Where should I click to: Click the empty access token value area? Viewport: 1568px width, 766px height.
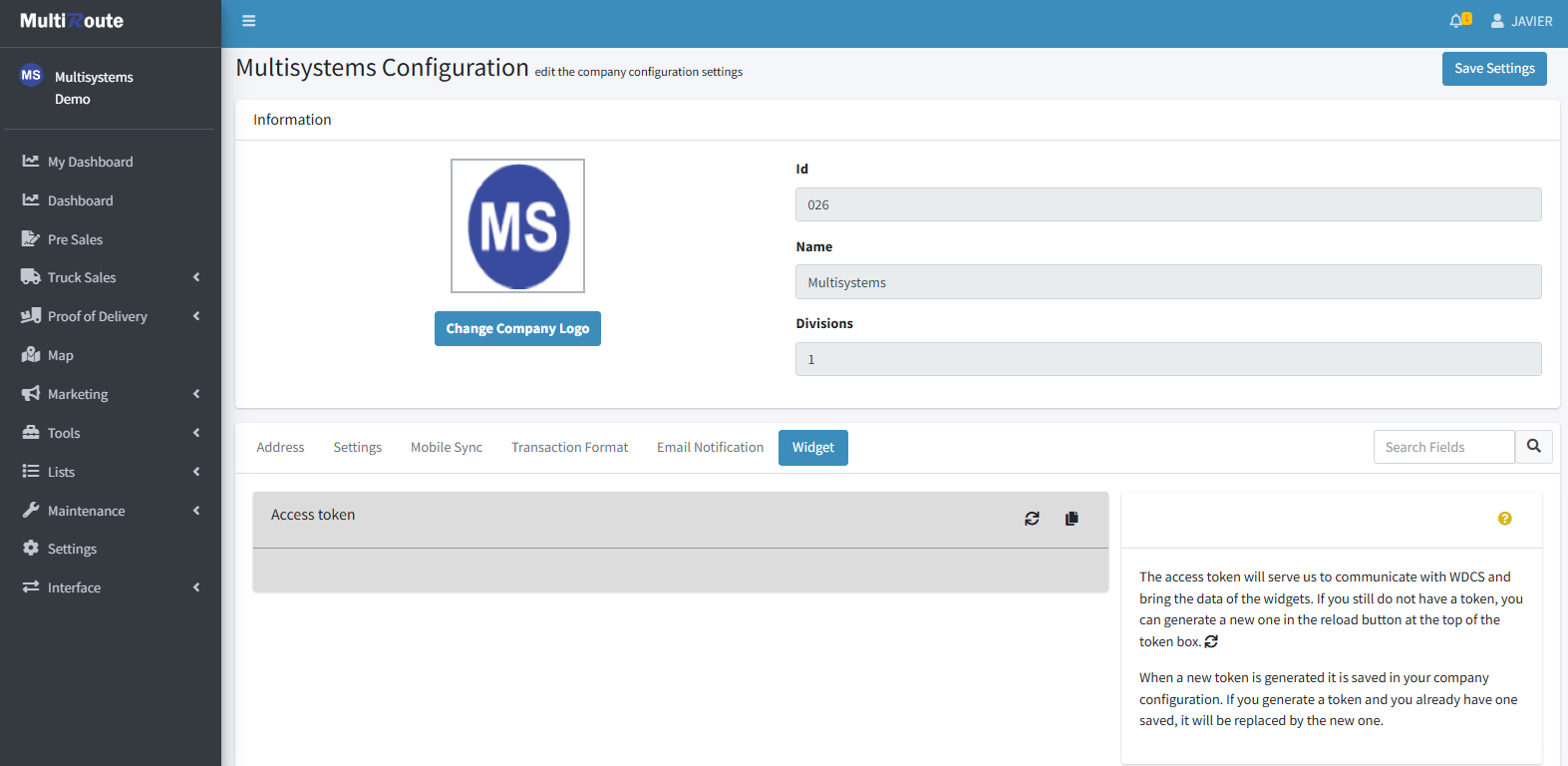(681, 571)
